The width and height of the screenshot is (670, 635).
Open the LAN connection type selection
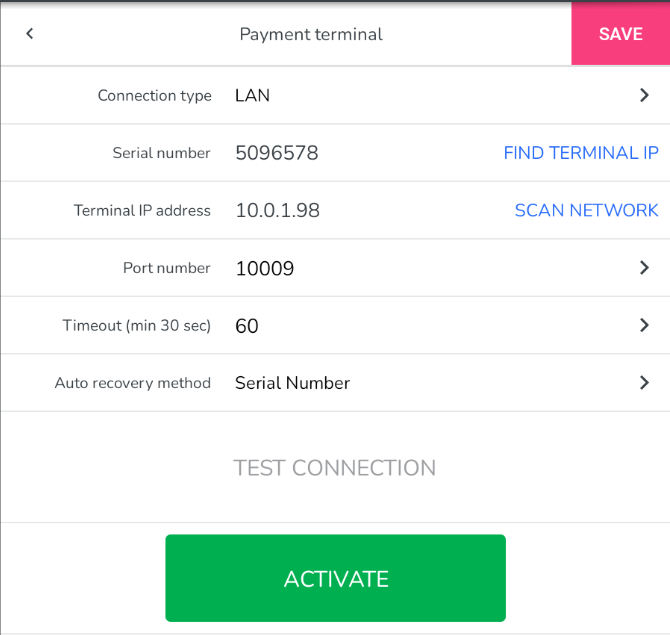[x=253, y=96]
